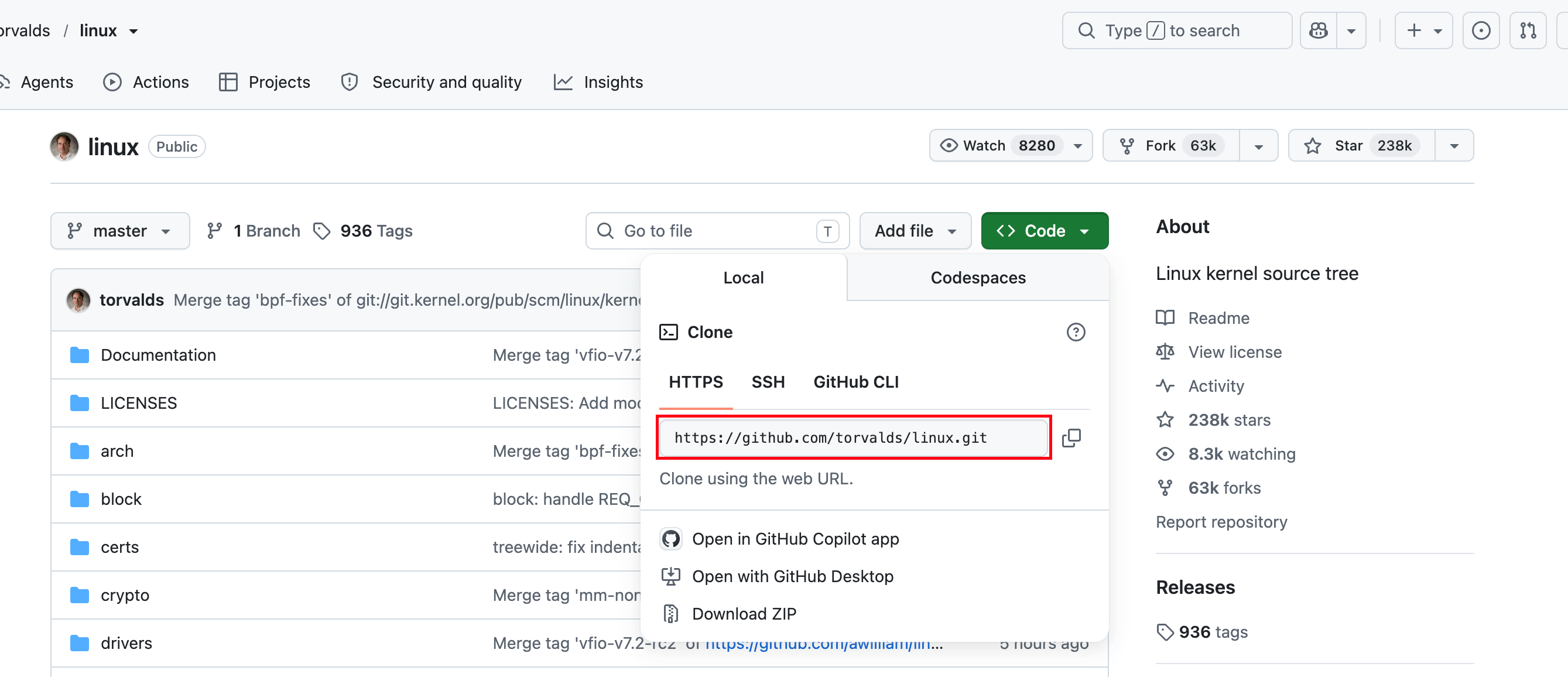Open pull requests icon in header
This screenshot has height=677, width=1568.
point(1528,30)
